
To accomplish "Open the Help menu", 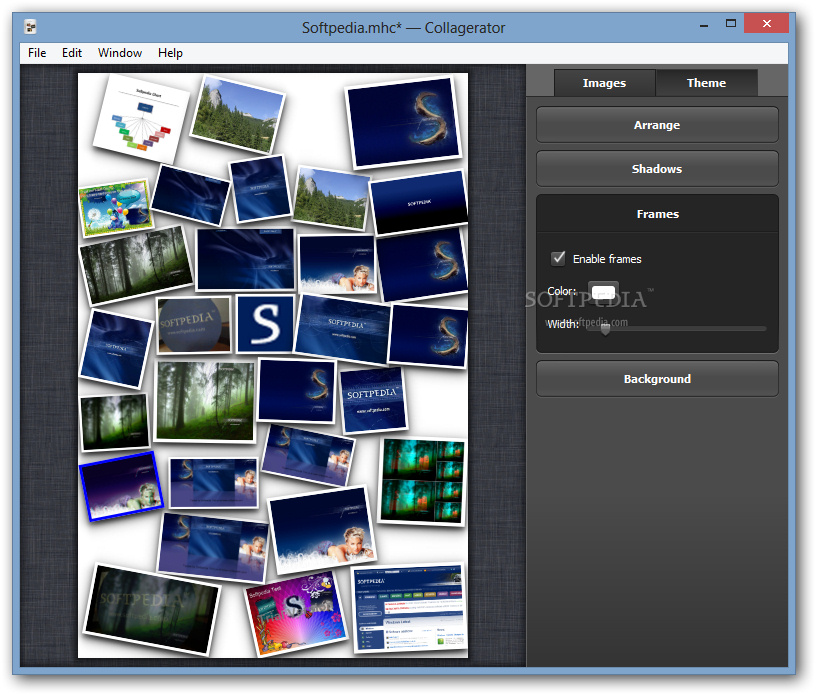I will (170, 53).
